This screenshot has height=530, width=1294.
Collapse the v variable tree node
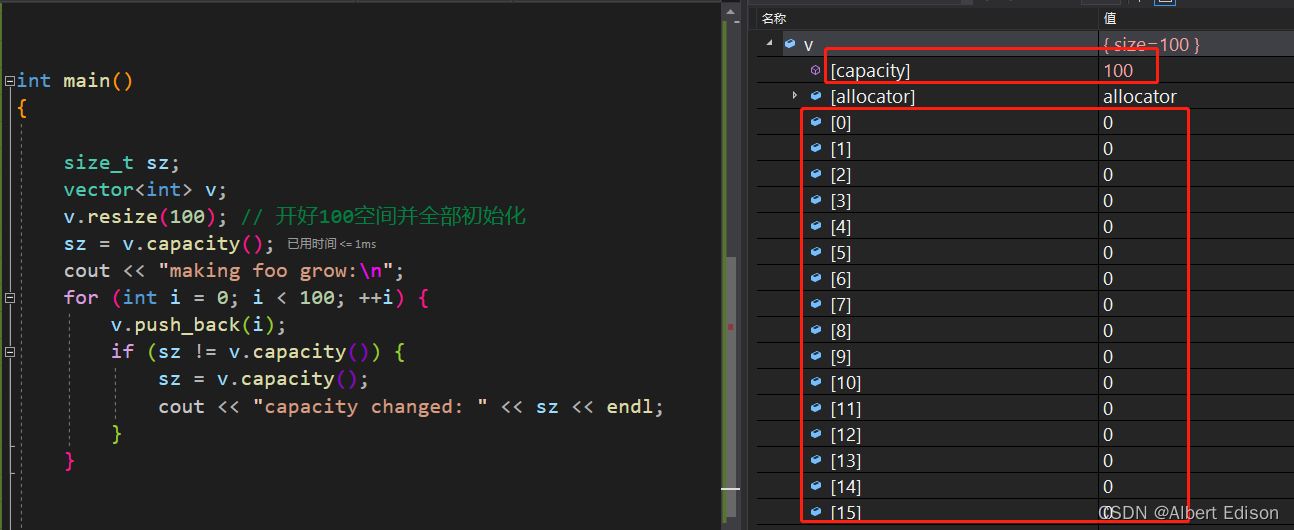tap(769, 44)
